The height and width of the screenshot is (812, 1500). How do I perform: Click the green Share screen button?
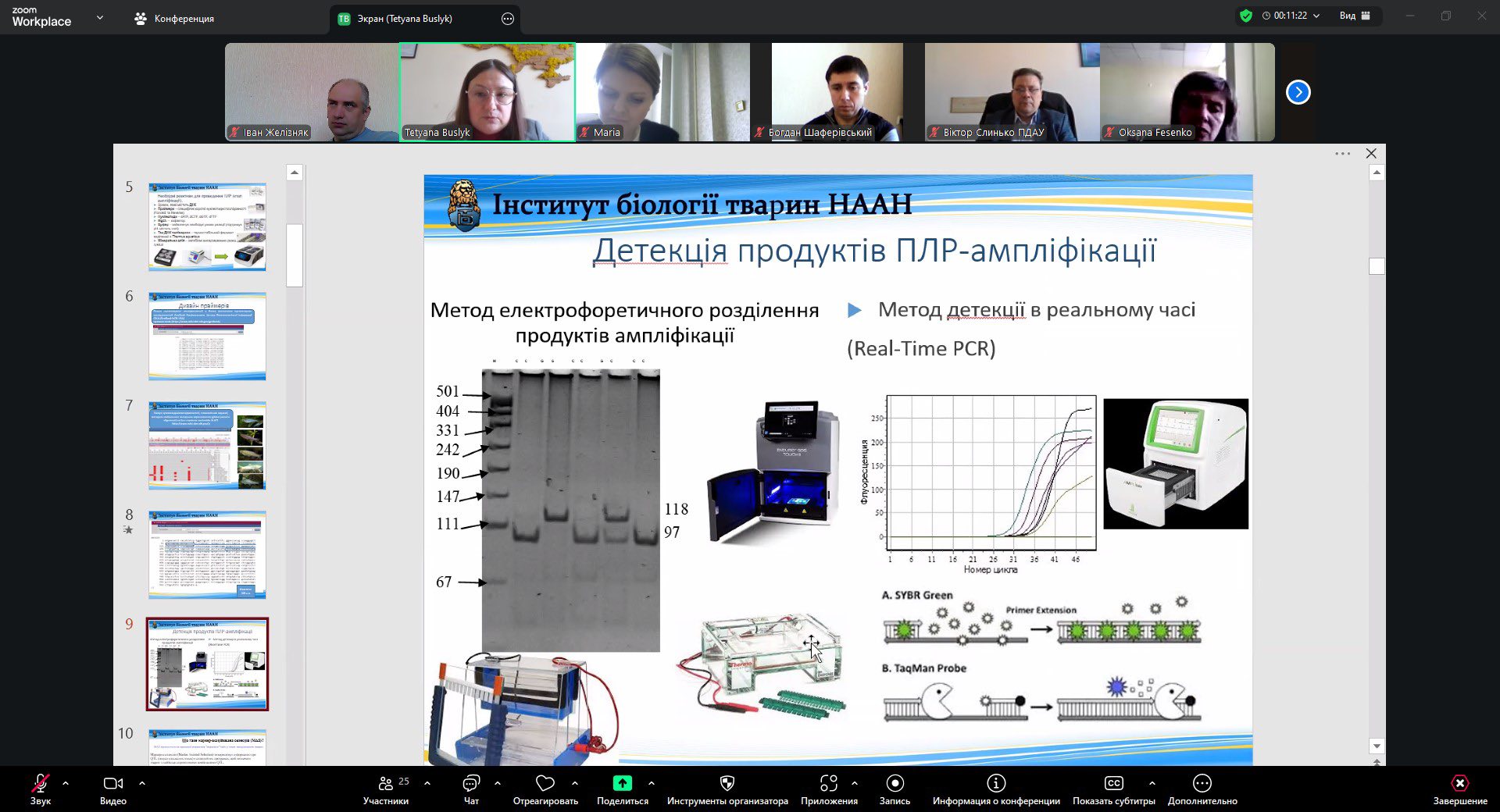pyautogui.click(x=622, y=783)
